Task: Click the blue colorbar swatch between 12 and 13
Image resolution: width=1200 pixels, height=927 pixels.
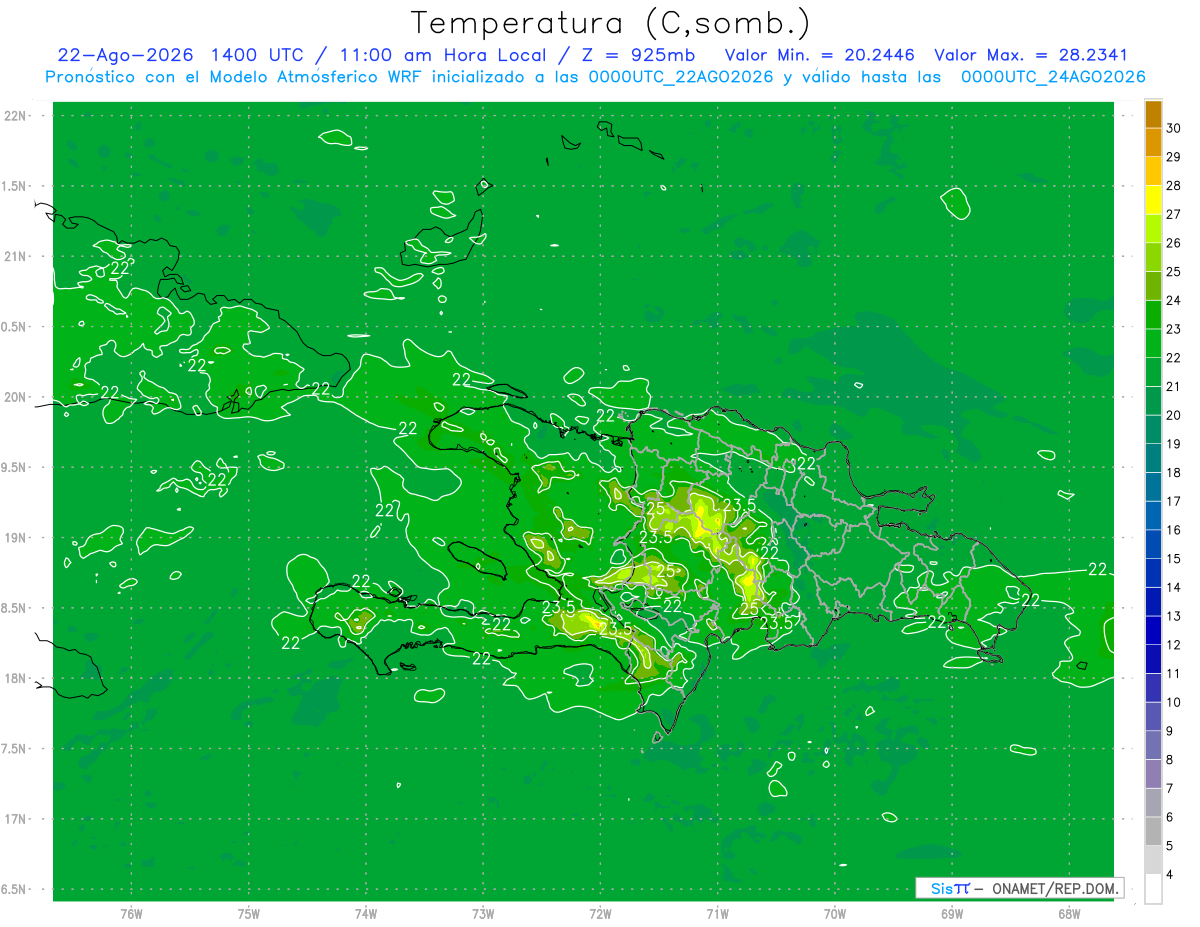Action: pyautogui.click(x=1153, y=630)
